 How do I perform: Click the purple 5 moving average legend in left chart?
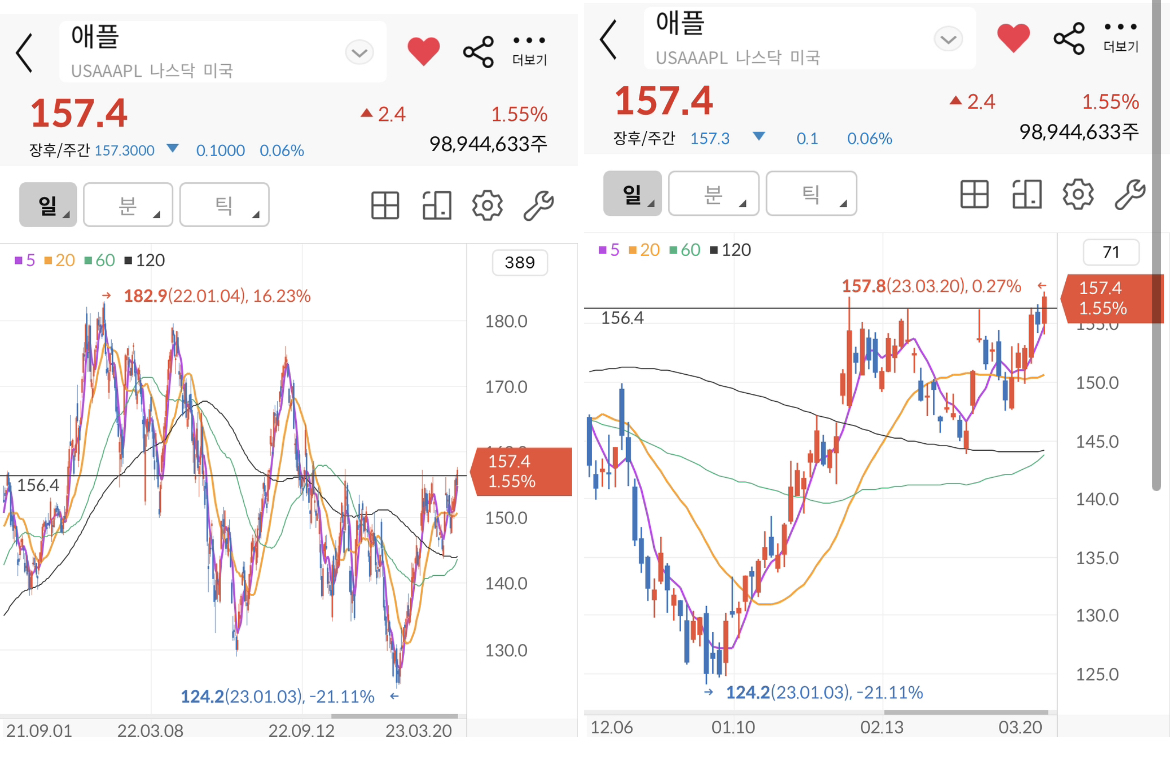click(25, 260)
